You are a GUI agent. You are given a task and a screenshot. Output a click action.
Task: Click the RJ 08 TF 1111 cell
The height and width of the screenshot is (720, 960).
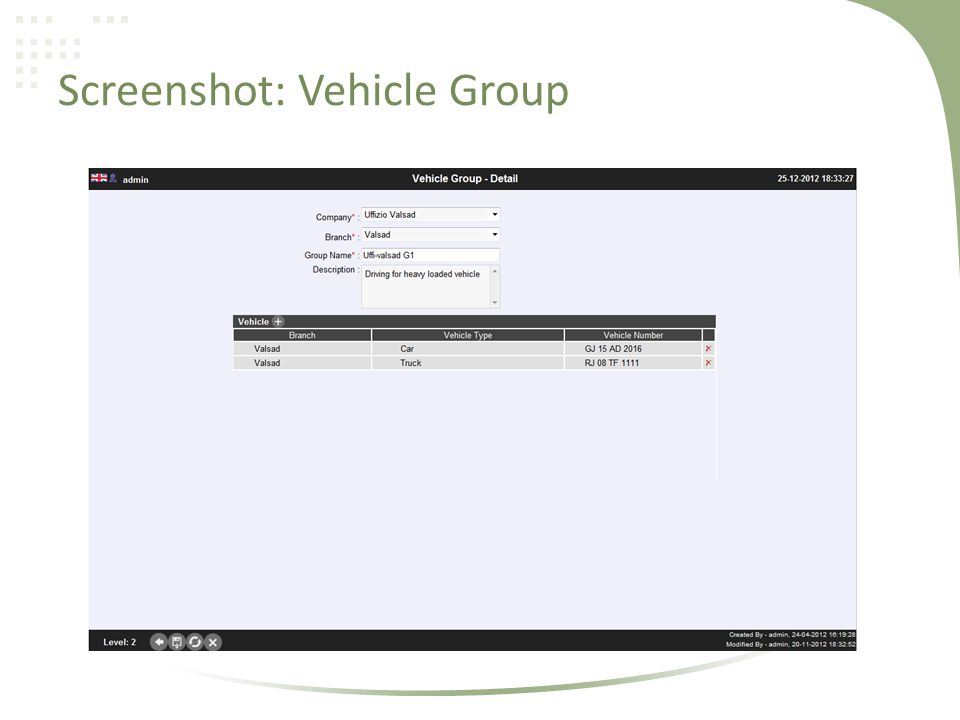tap(633, 362)
